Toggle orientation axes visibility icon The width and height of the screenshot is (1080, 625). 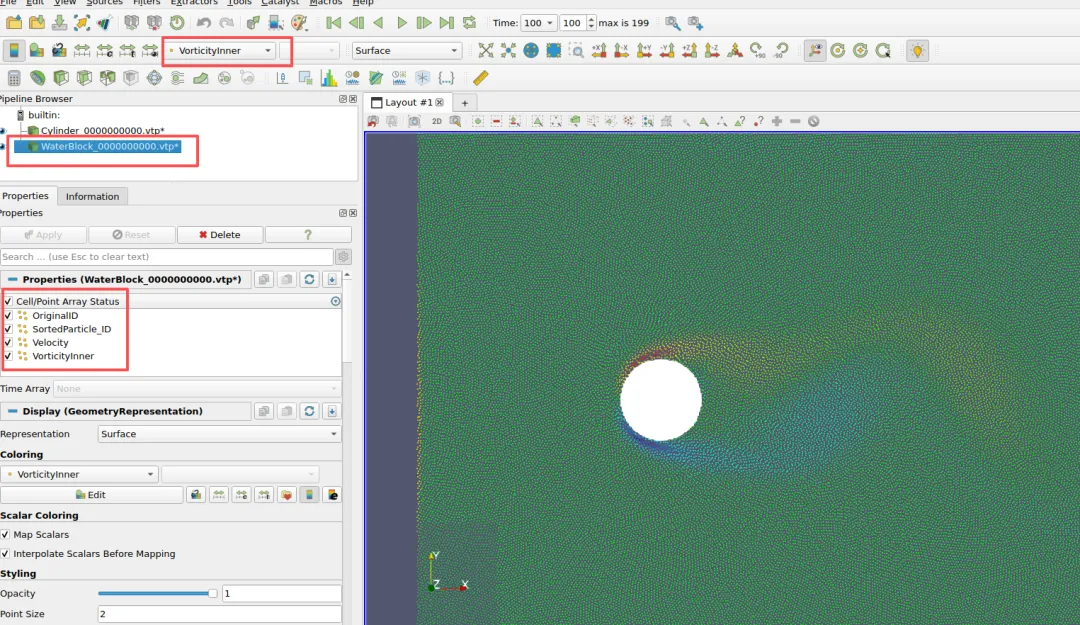[815, 50]
